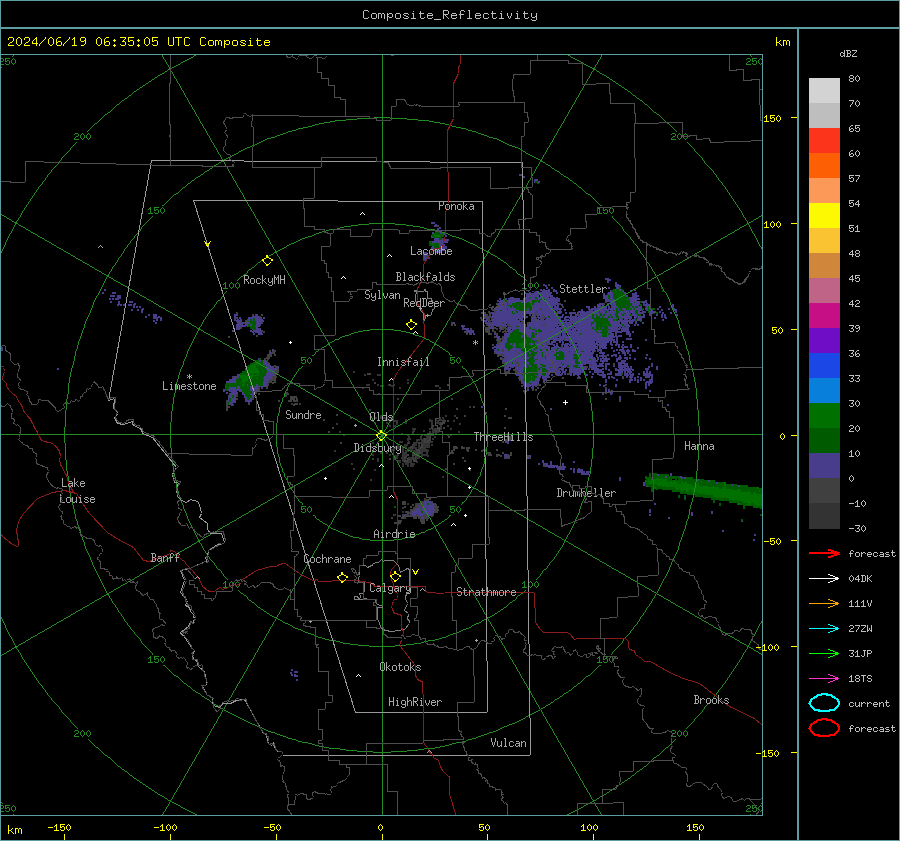Viewport: 900px width, 841px height.
Task: Click the Composite_Reflectivity title
Action: 449,15
